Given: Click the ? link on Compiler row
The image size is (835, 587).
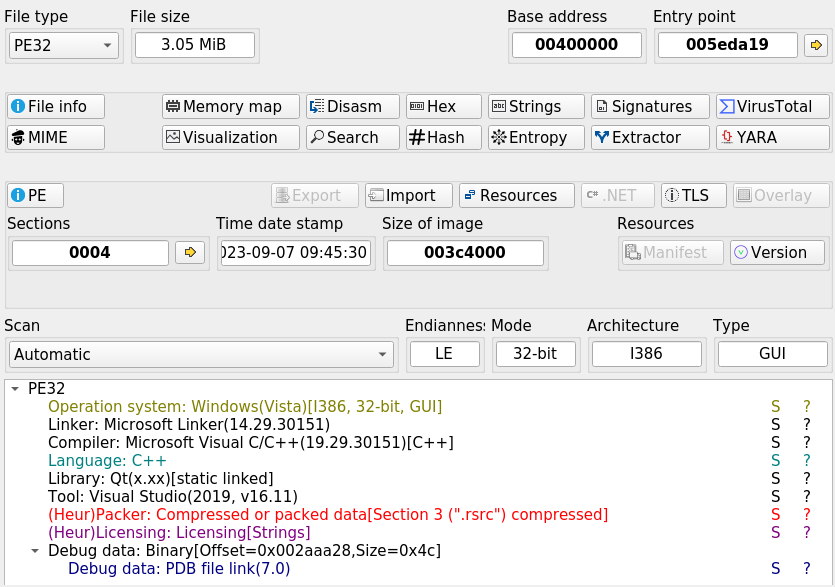Looking at the screenshot, I should click(x=807, y=443).
